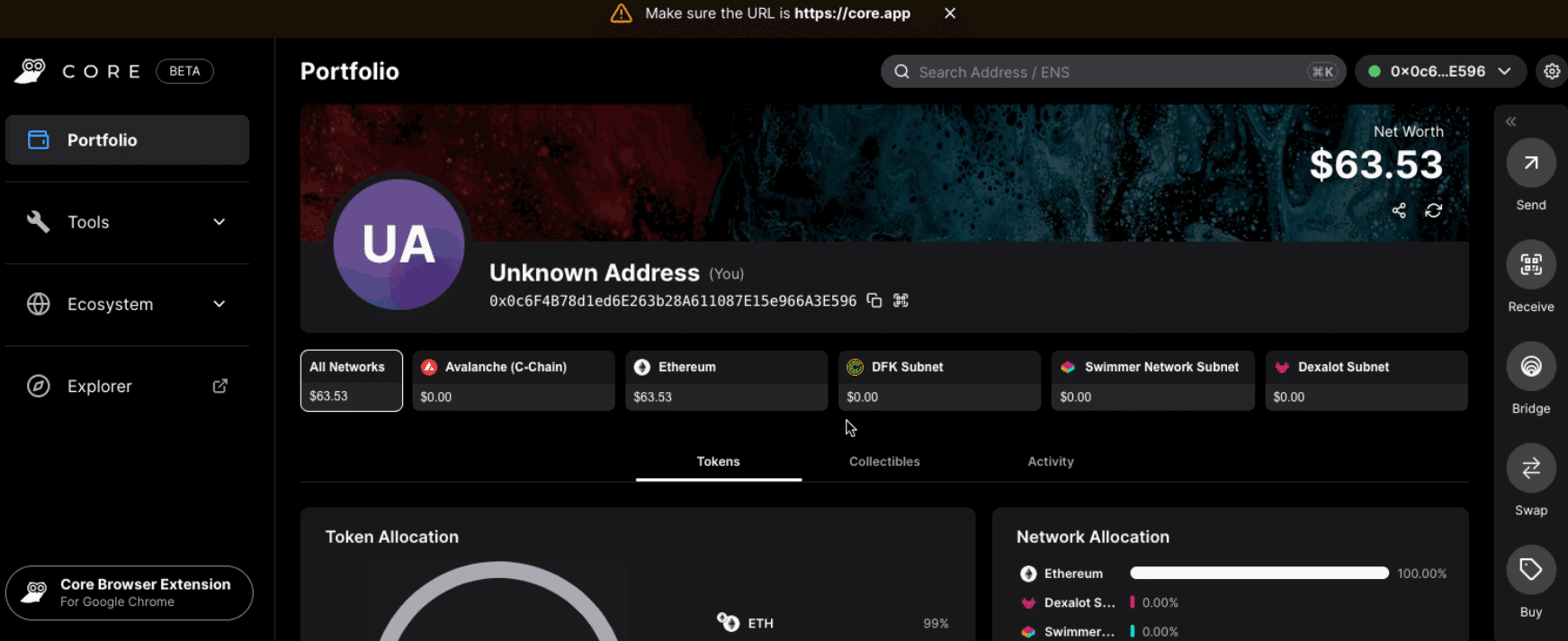1568x641 pixels.
Task: Click the 100.00% Ethereum allocation value
Action: point(1422,574)
